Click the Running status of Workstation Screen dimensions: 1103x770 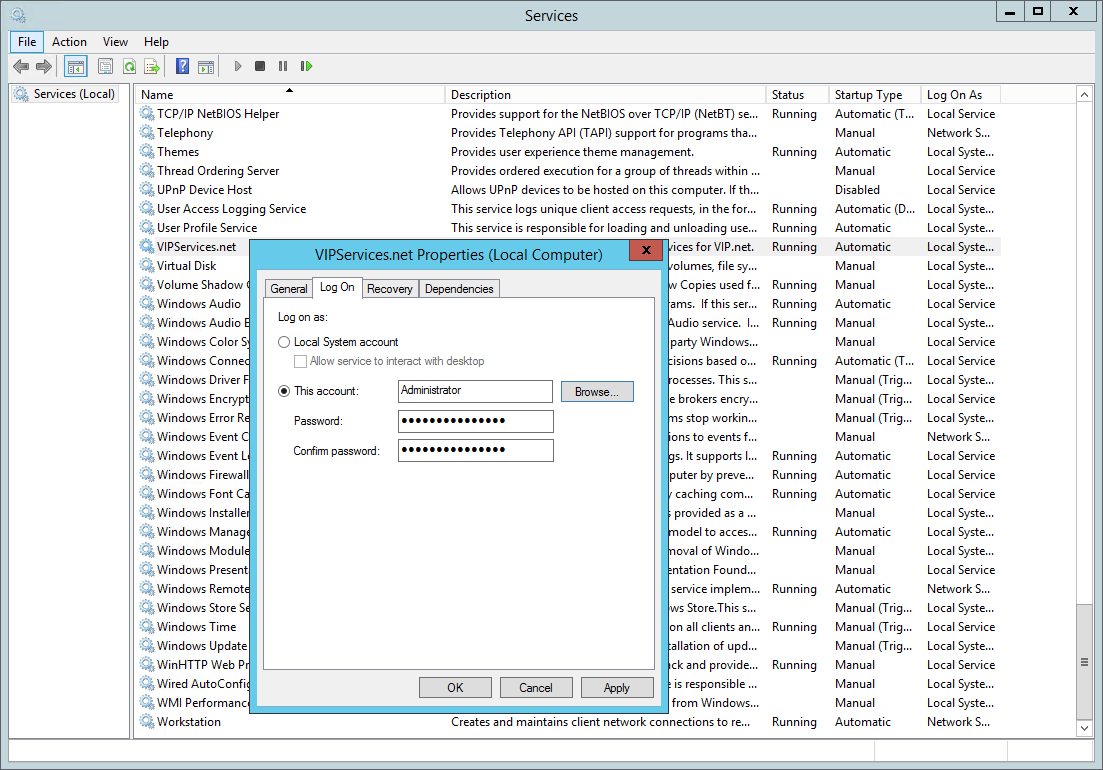click(x=794, y=721)
